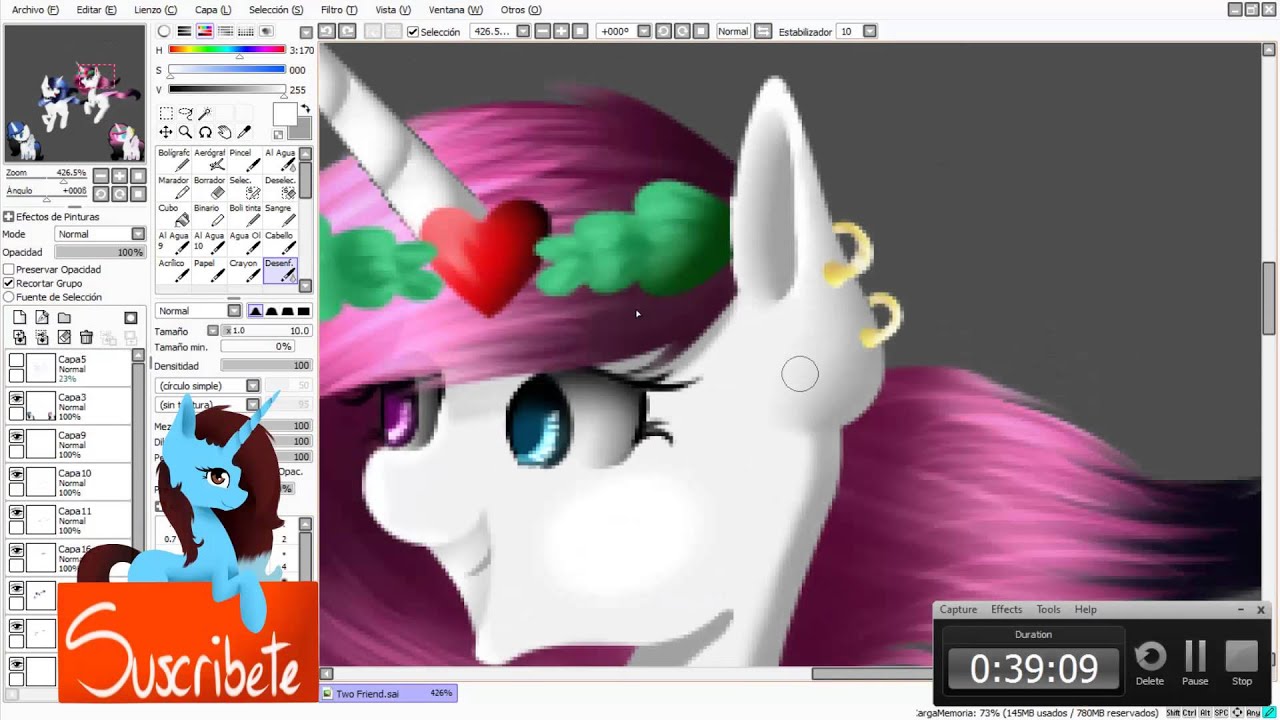Open the Capa menu in menu bar
Viewport: 1280px width, 720px height.
point(212,10)
